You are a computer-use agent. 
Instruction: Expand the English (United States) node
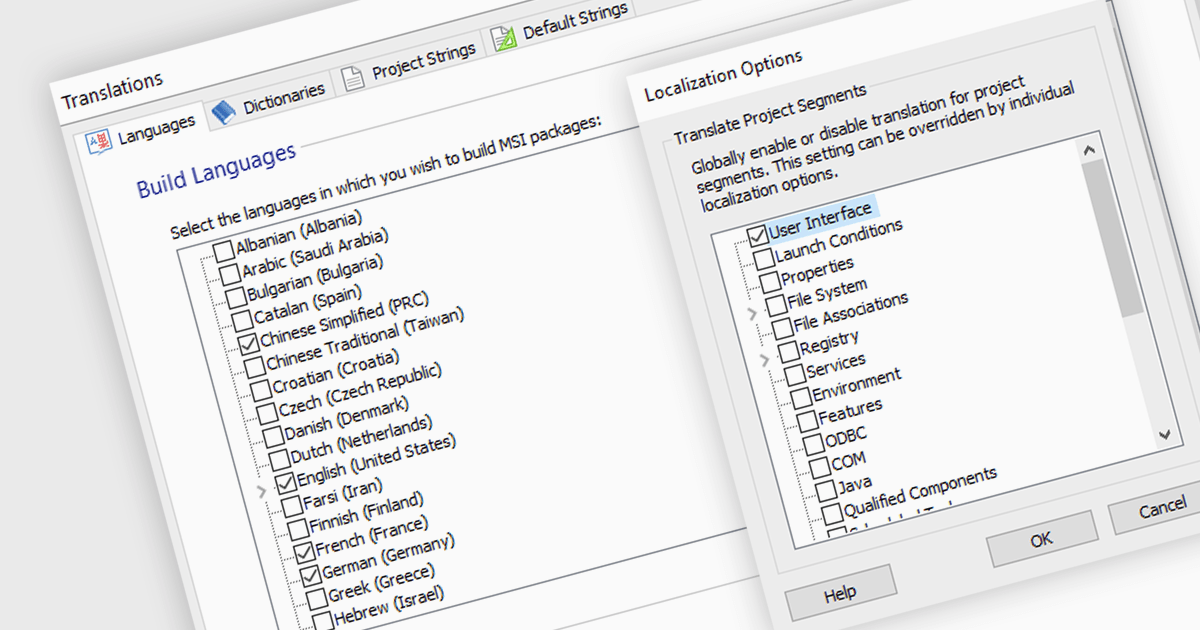[262, 490]
